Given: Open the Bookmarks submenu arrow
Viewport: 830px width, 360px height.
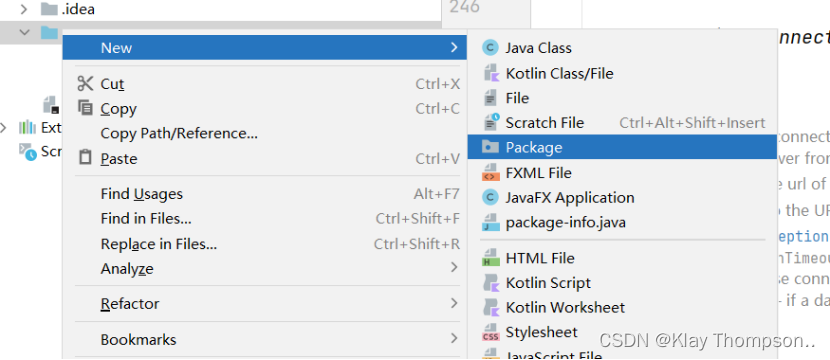Looking at the screenshot, I should 454,339.
